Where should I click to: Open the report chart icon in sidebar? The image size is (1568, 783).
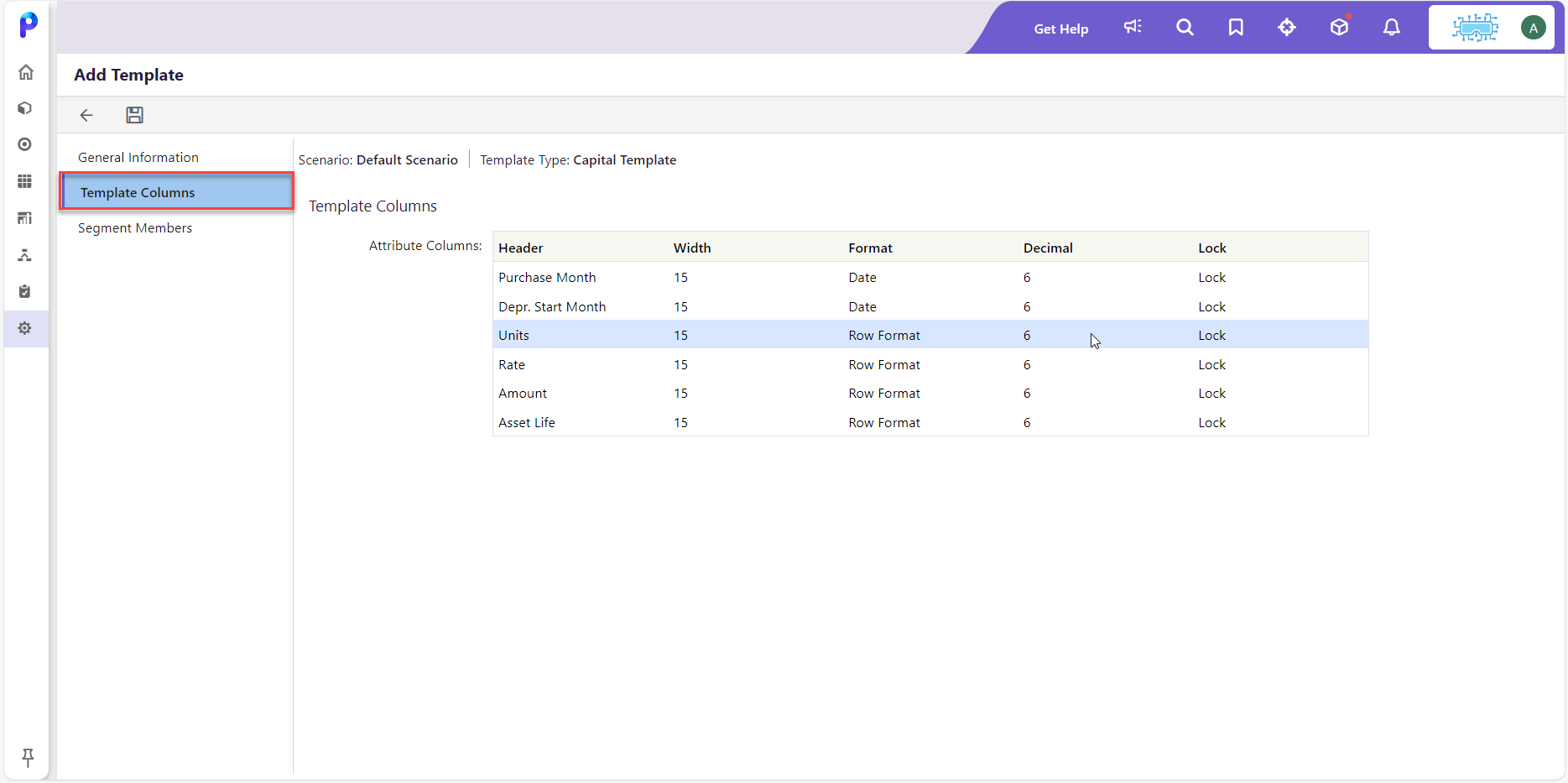(x=25, y=218)
